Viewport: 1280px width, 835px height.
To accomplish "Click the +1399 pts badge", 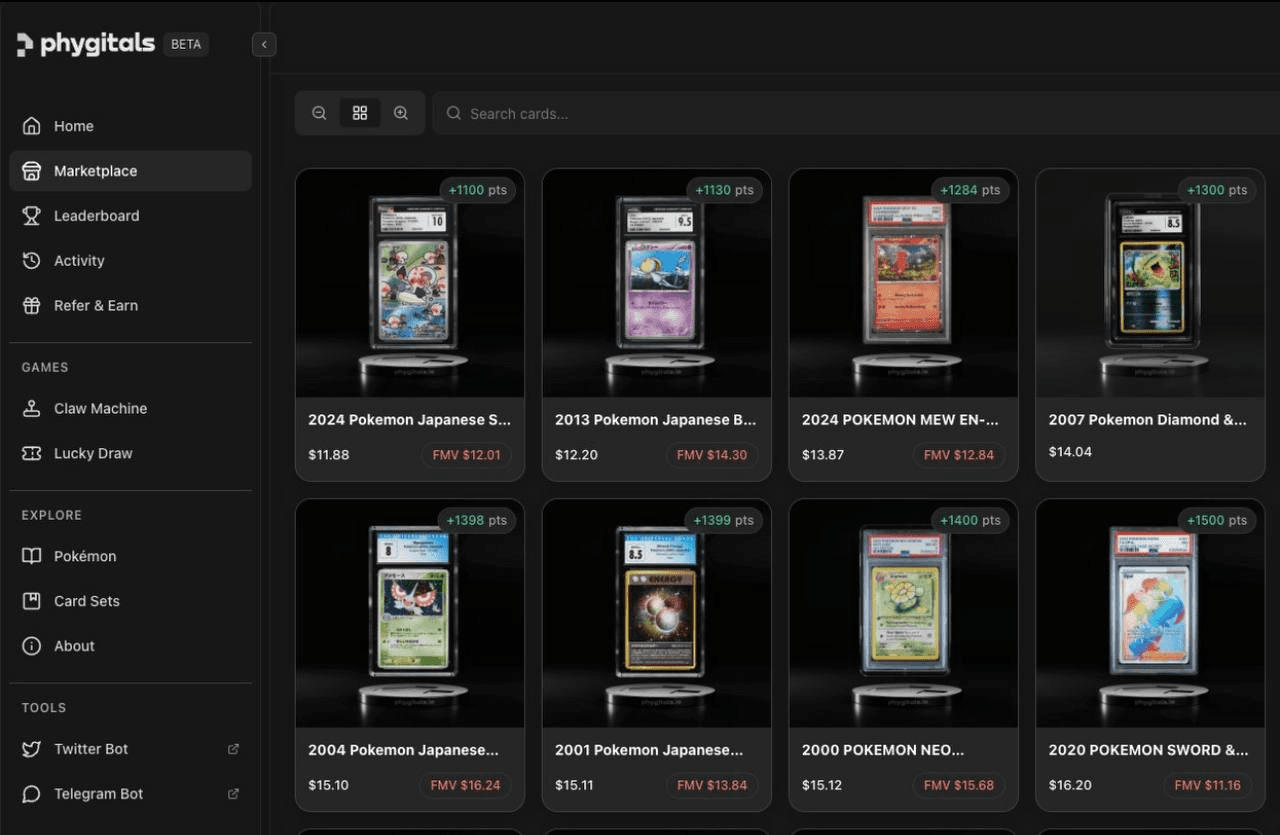I will pyautogui.click(x=723, y=520).
